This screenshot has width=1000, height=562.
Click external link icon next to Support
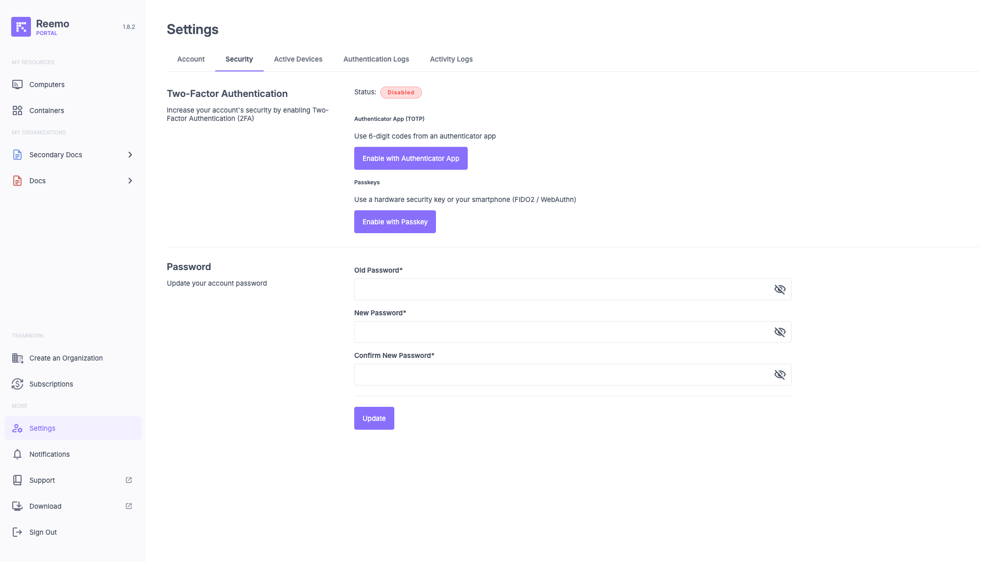(129, 480)
